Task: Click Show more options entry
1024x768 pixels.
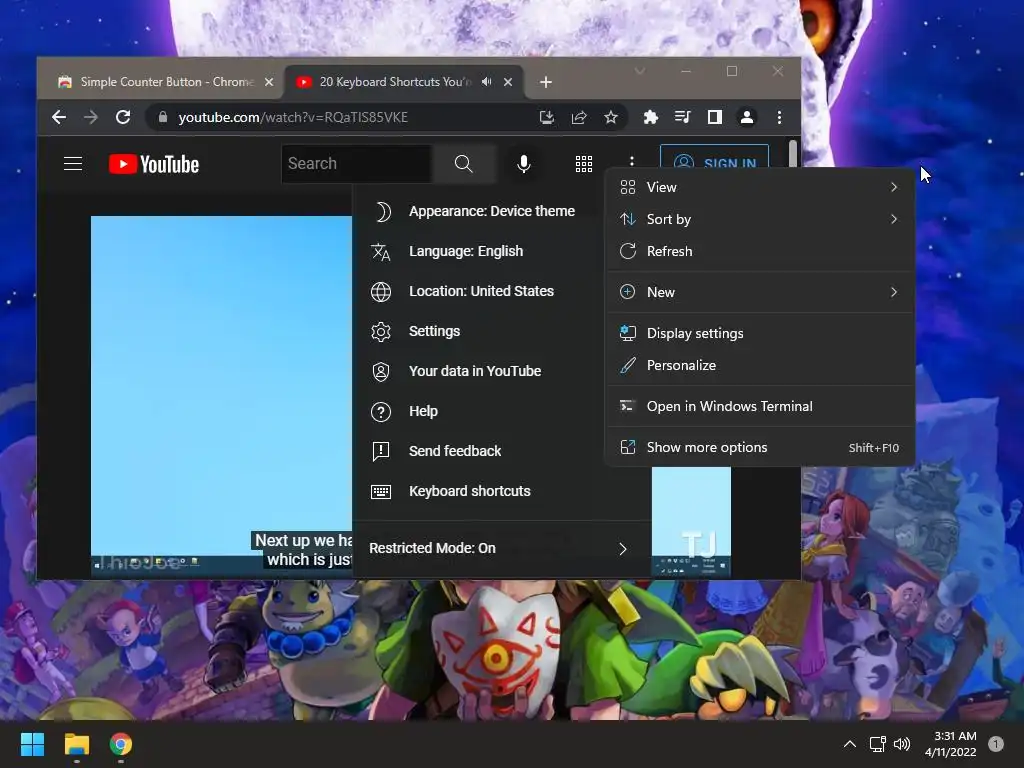Action: click(760, 447)
